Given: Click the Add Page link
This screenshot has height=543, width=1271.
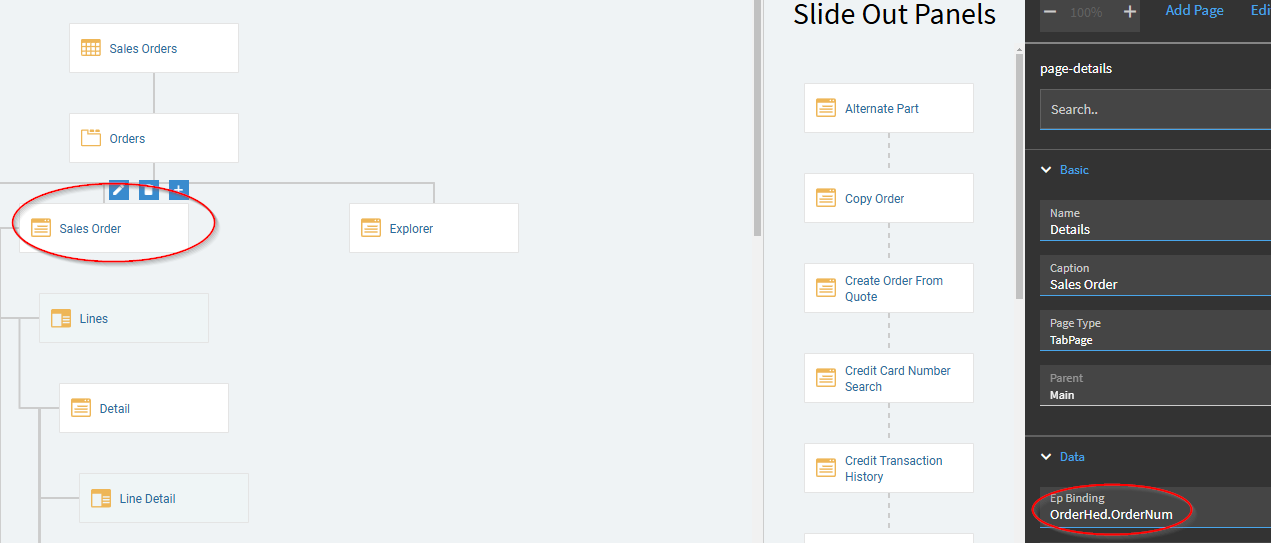Looking at the screenshot, I should point(1194,10).
